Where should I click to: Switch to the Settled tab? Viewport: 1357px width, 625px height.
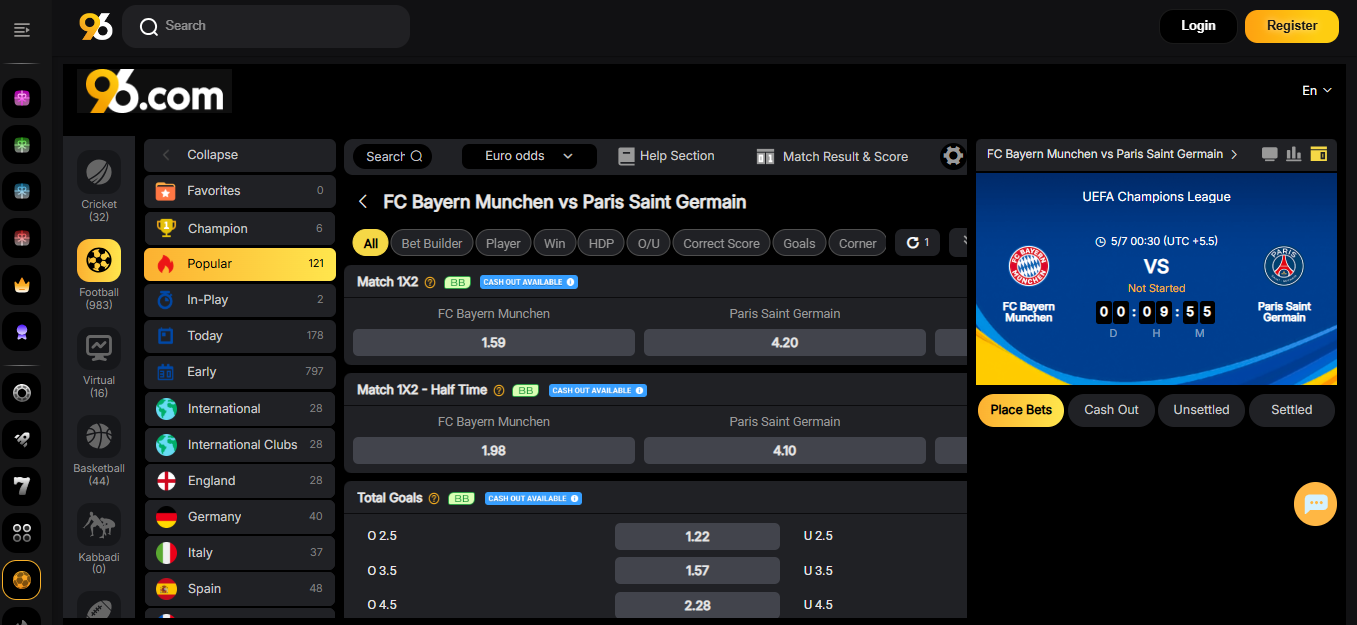(x=1291, y=410)
